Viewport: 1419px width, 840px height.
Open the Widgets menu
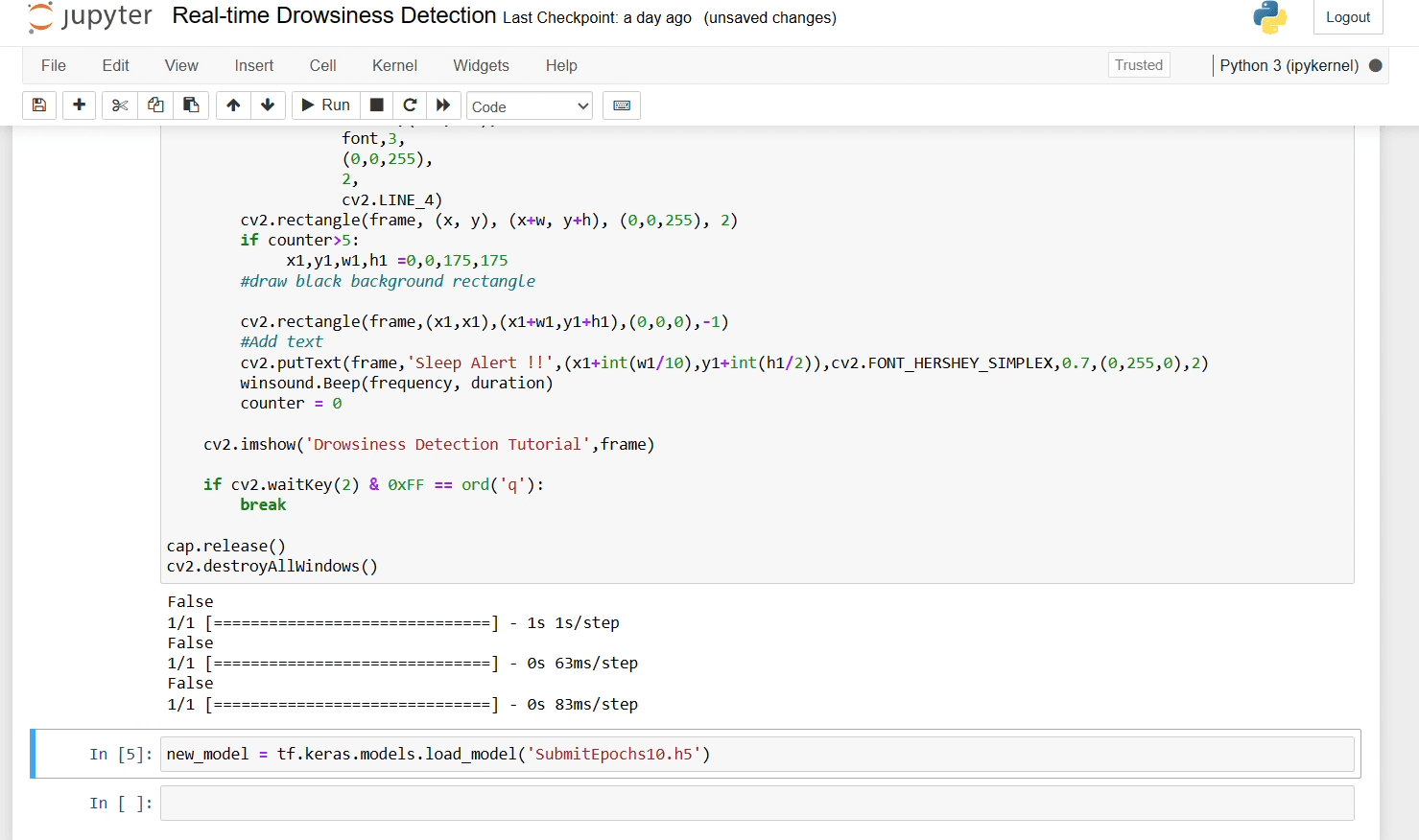(x=481, y=65)
